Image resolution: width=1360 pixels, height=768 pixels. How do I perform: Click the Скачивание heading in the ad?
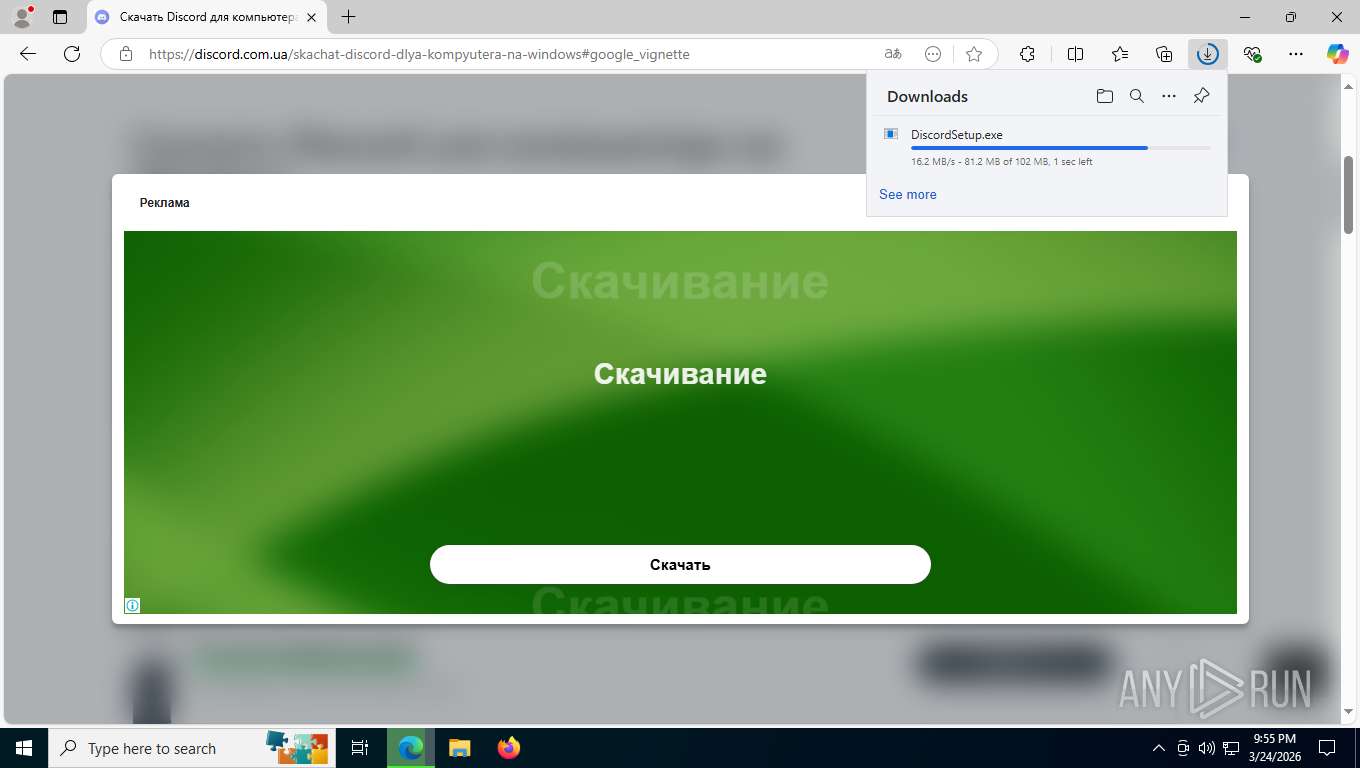tap(680, 373)
